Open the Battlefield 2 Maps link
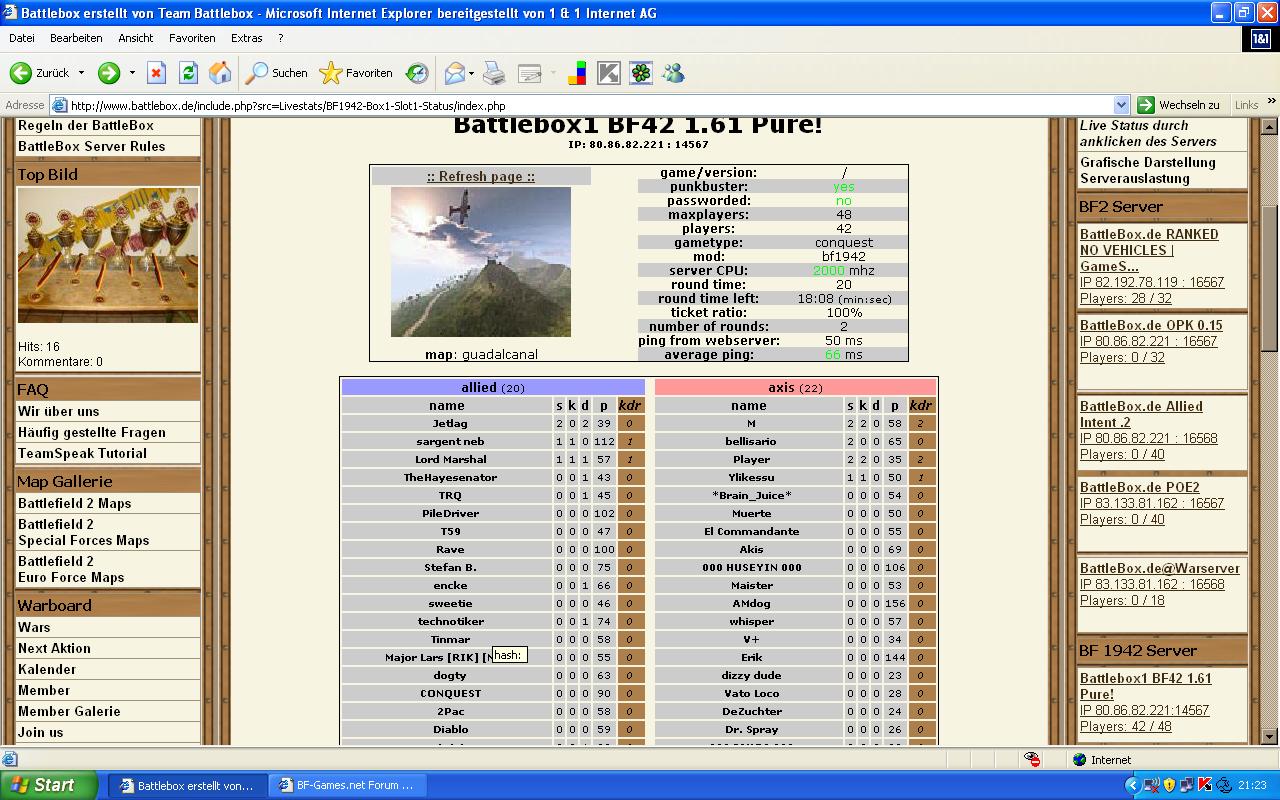 75,503
